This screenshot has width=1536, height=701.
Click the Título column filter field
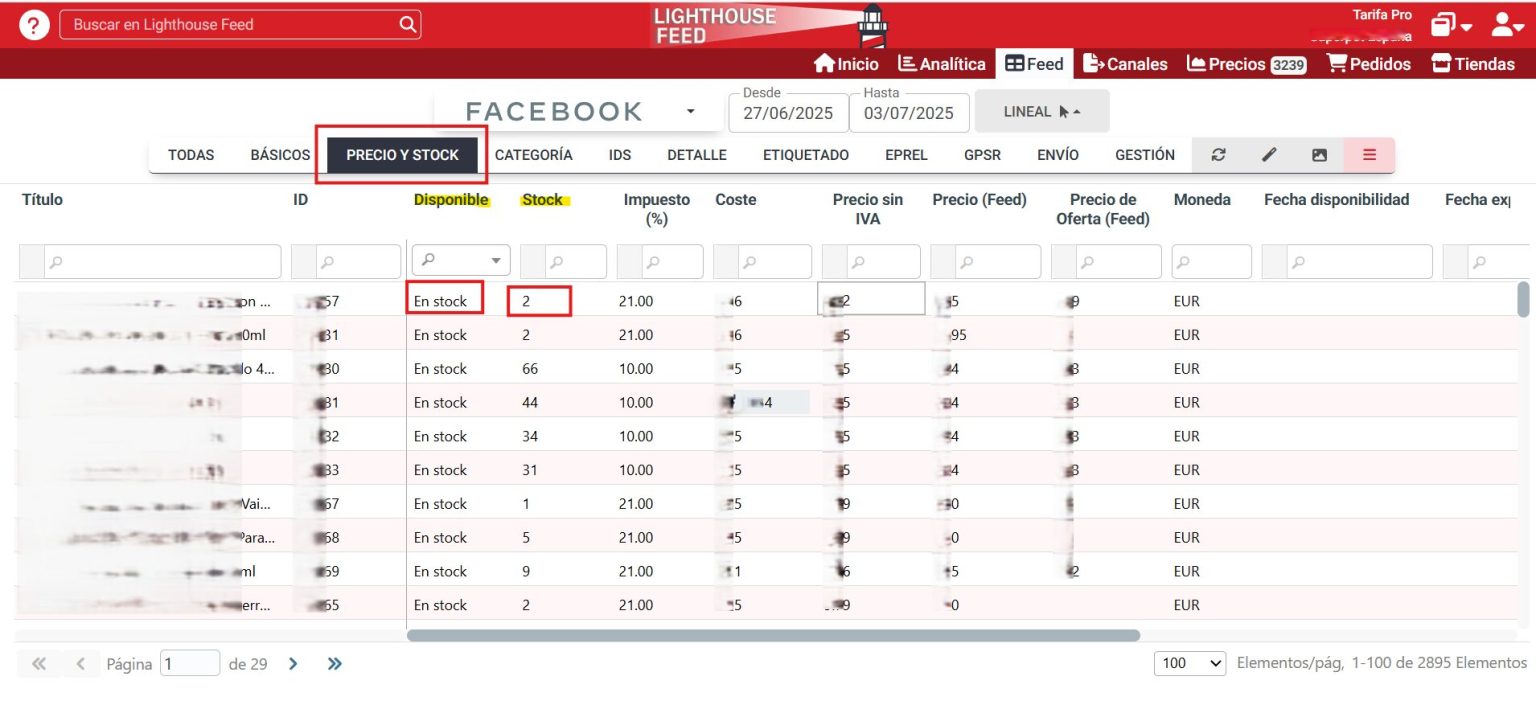162,262
